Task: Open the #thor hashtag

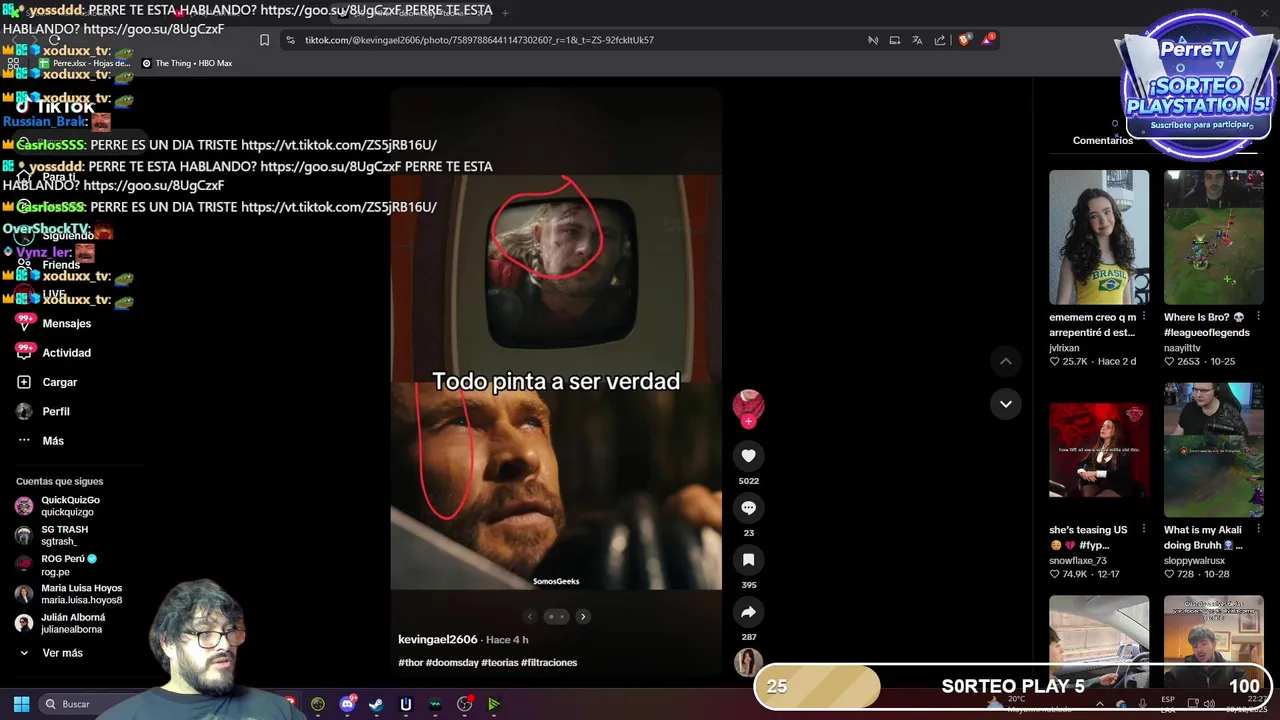Action: point(410,663)
